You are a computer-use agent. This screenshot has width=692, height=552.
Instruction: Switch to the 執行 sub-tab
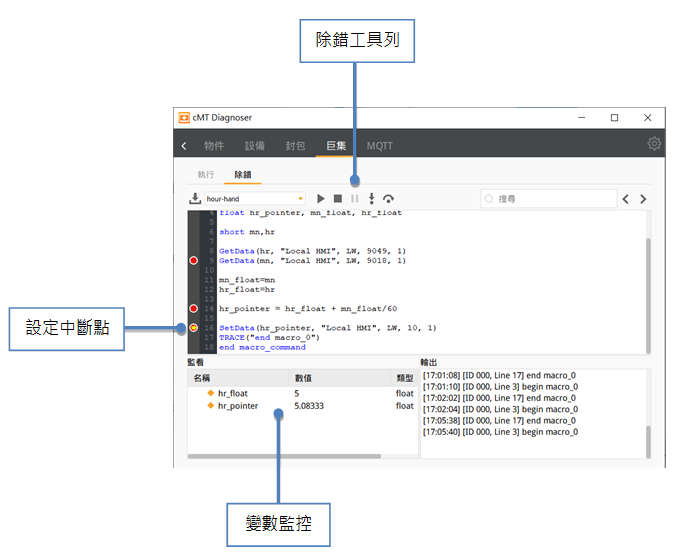click(206, 174)
